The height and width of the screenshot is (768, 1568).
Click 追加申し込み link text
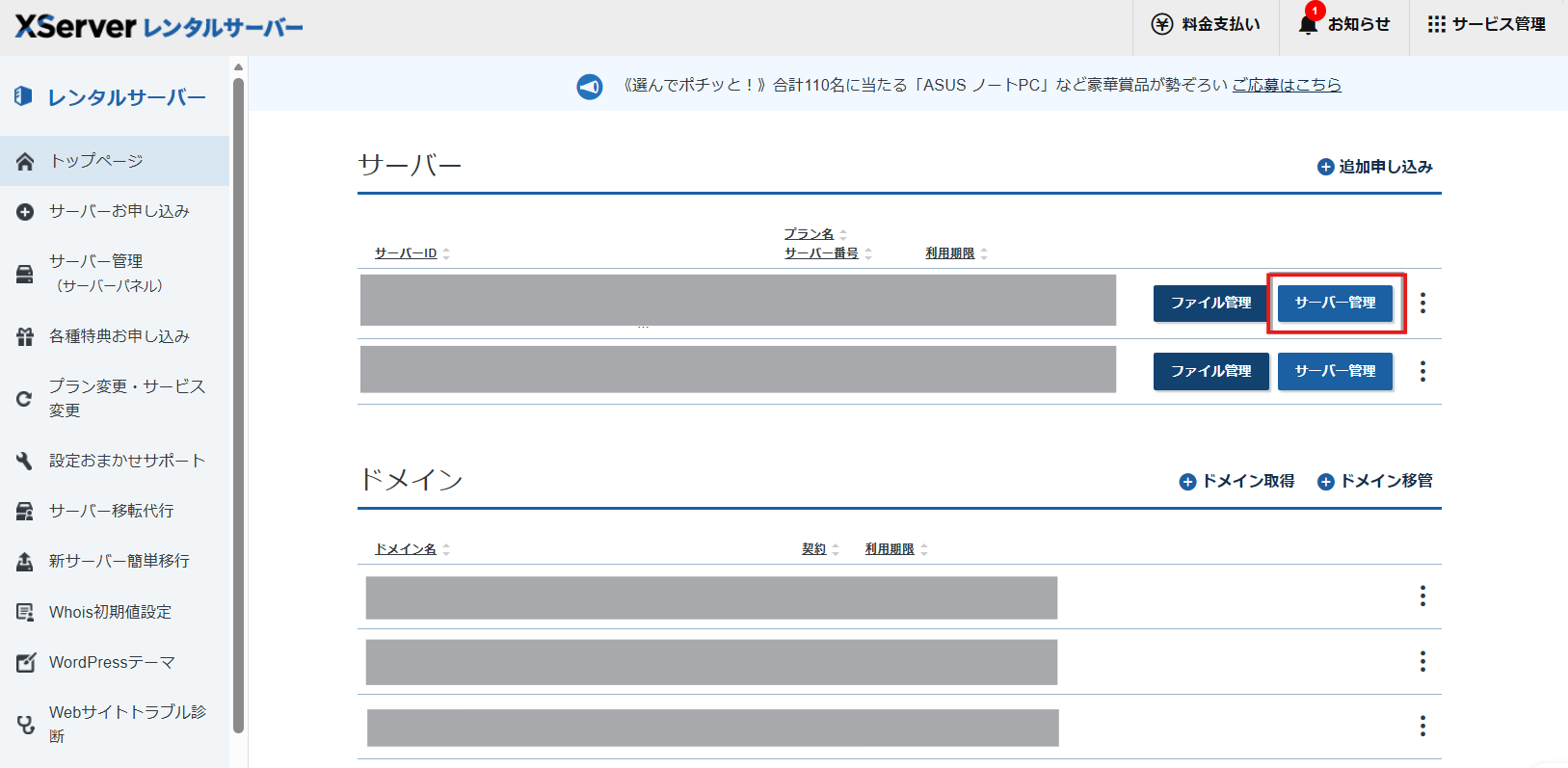pos(1386,167)
